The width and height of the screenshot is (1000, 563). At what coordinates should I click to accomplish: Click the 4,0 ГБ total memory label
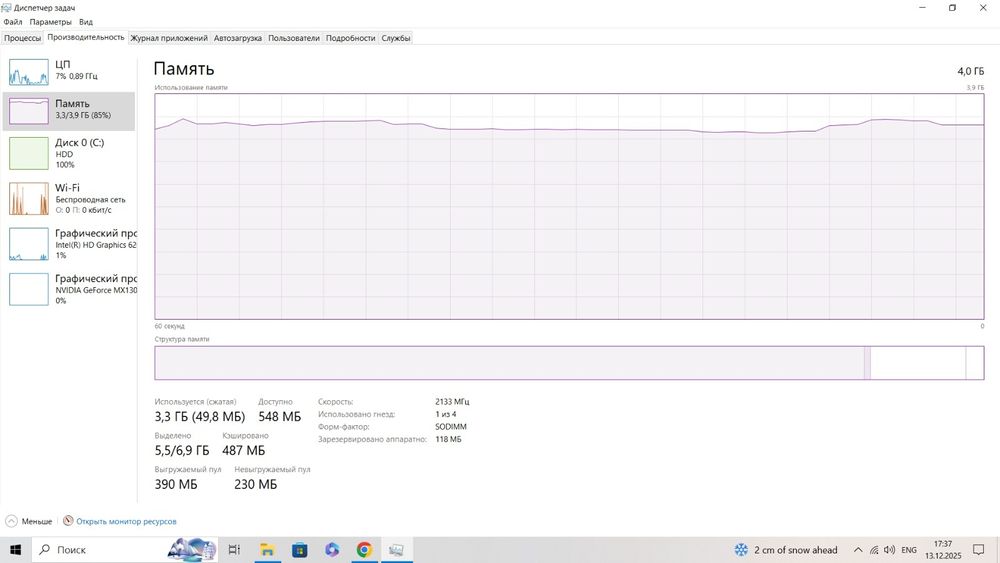click(x=970, y=71)
